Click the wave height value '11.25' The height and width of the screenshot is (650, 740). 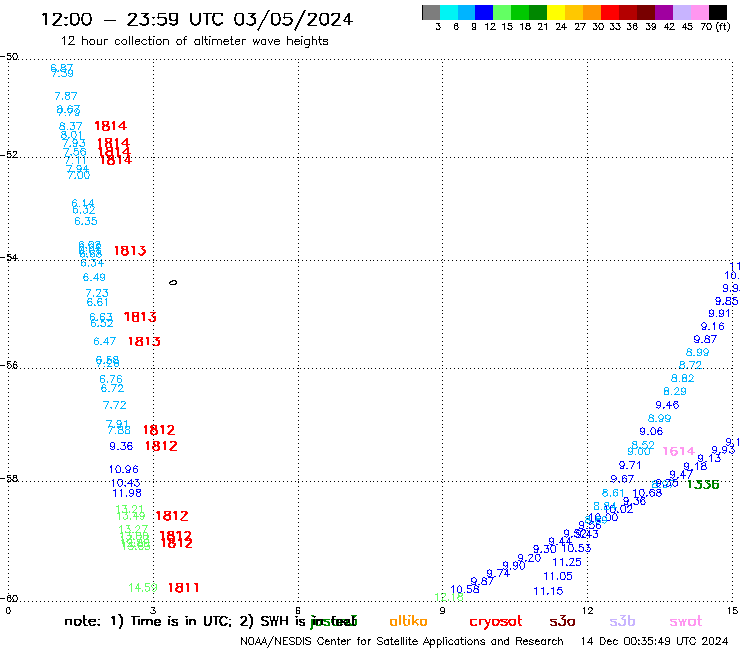(567, 562)
